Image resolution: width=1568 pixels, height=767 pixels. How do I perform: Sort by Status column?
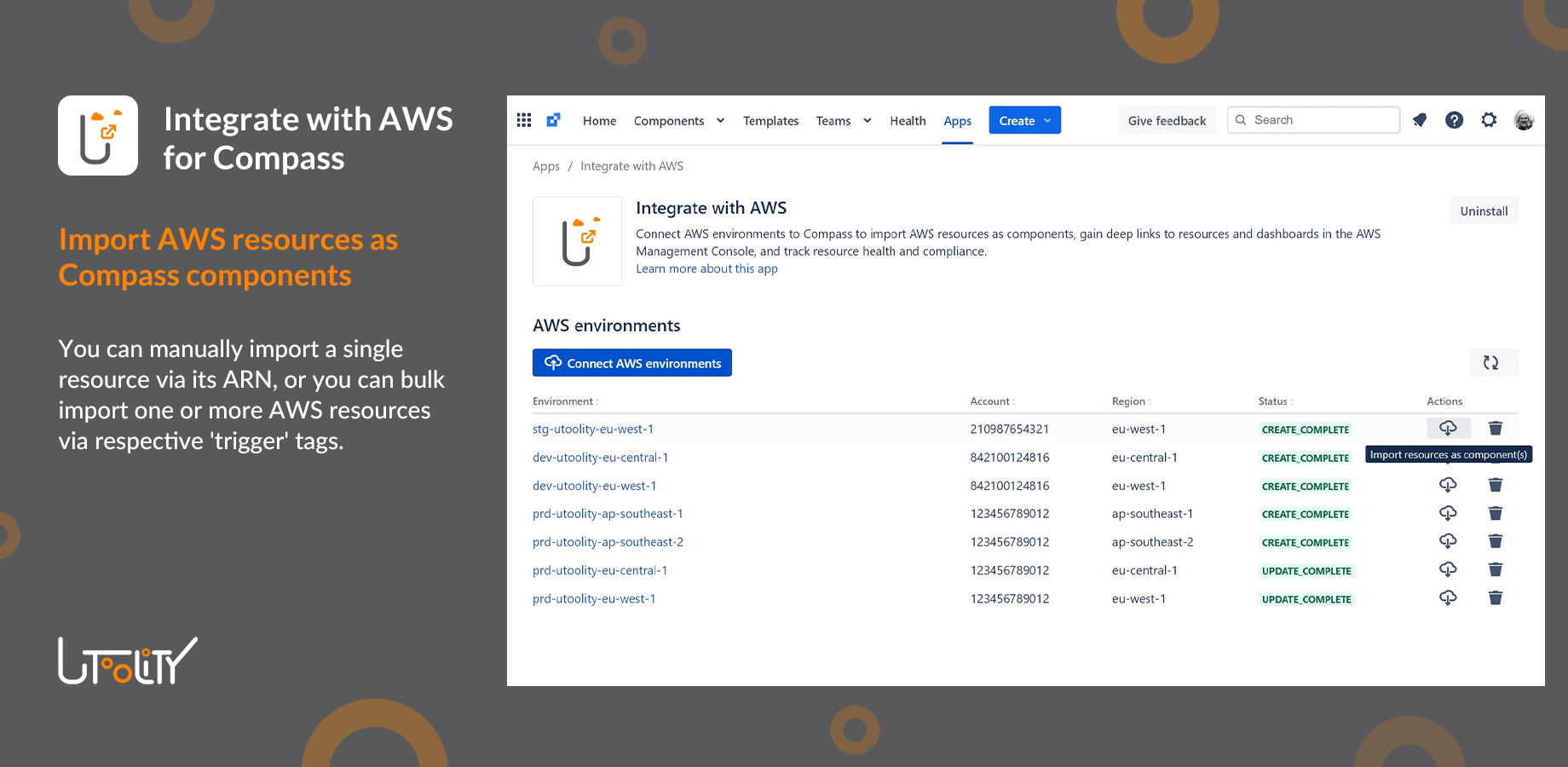pyautogui.click(x=1276, y=401)
